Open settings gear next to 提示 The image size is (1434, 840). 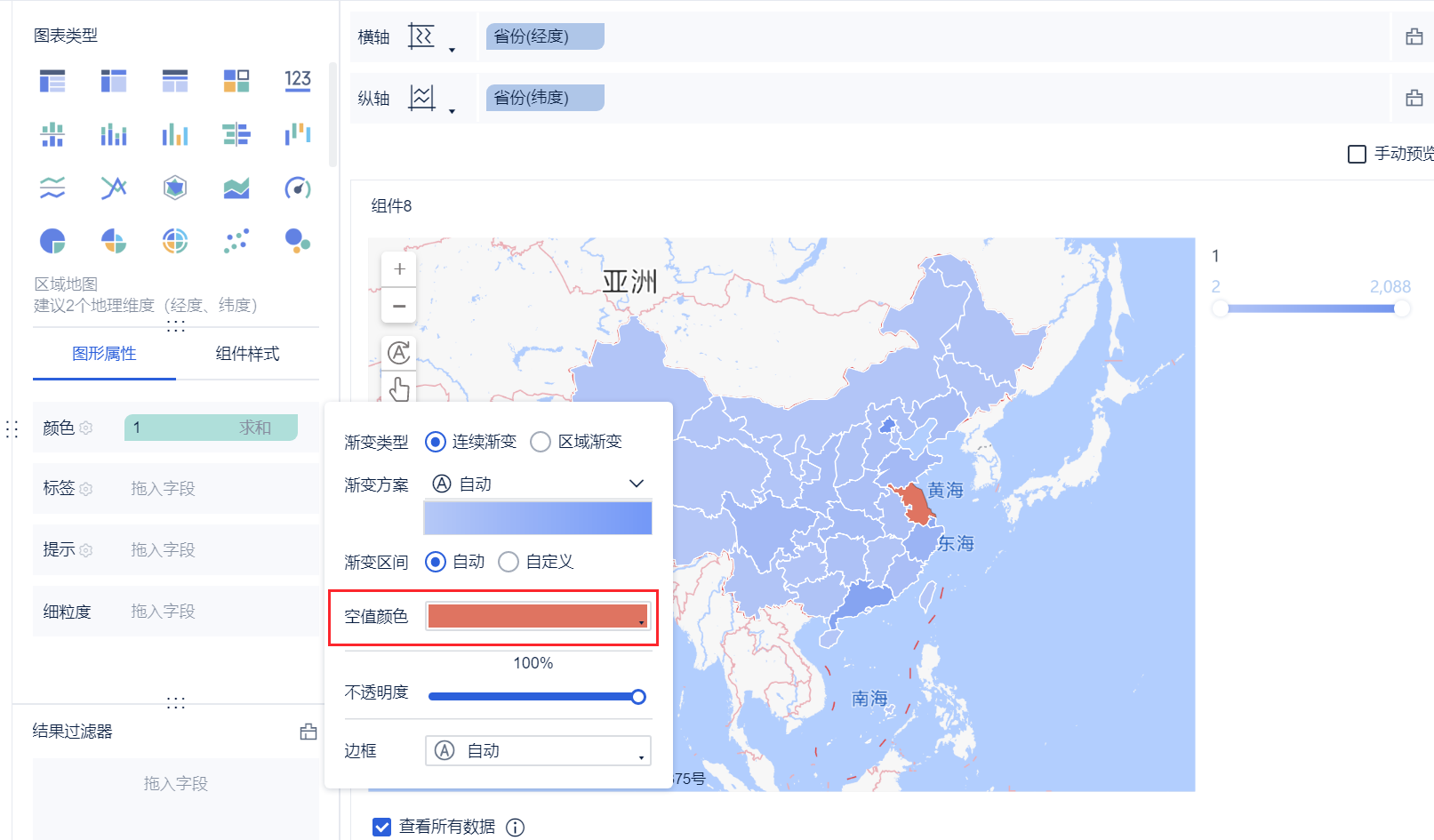coord(86,550)
